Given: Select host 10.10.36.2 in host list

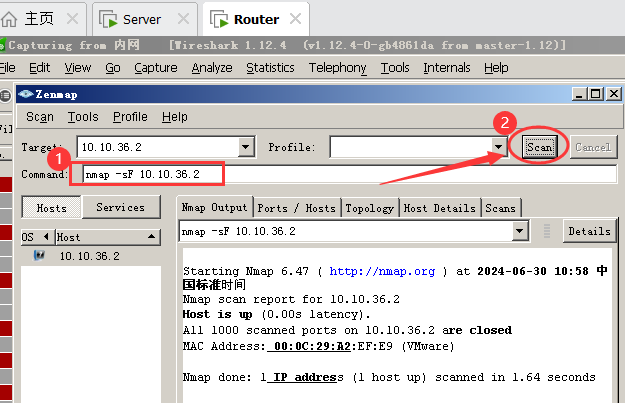Looking at the screenshot, I should [x=89, y=256].
